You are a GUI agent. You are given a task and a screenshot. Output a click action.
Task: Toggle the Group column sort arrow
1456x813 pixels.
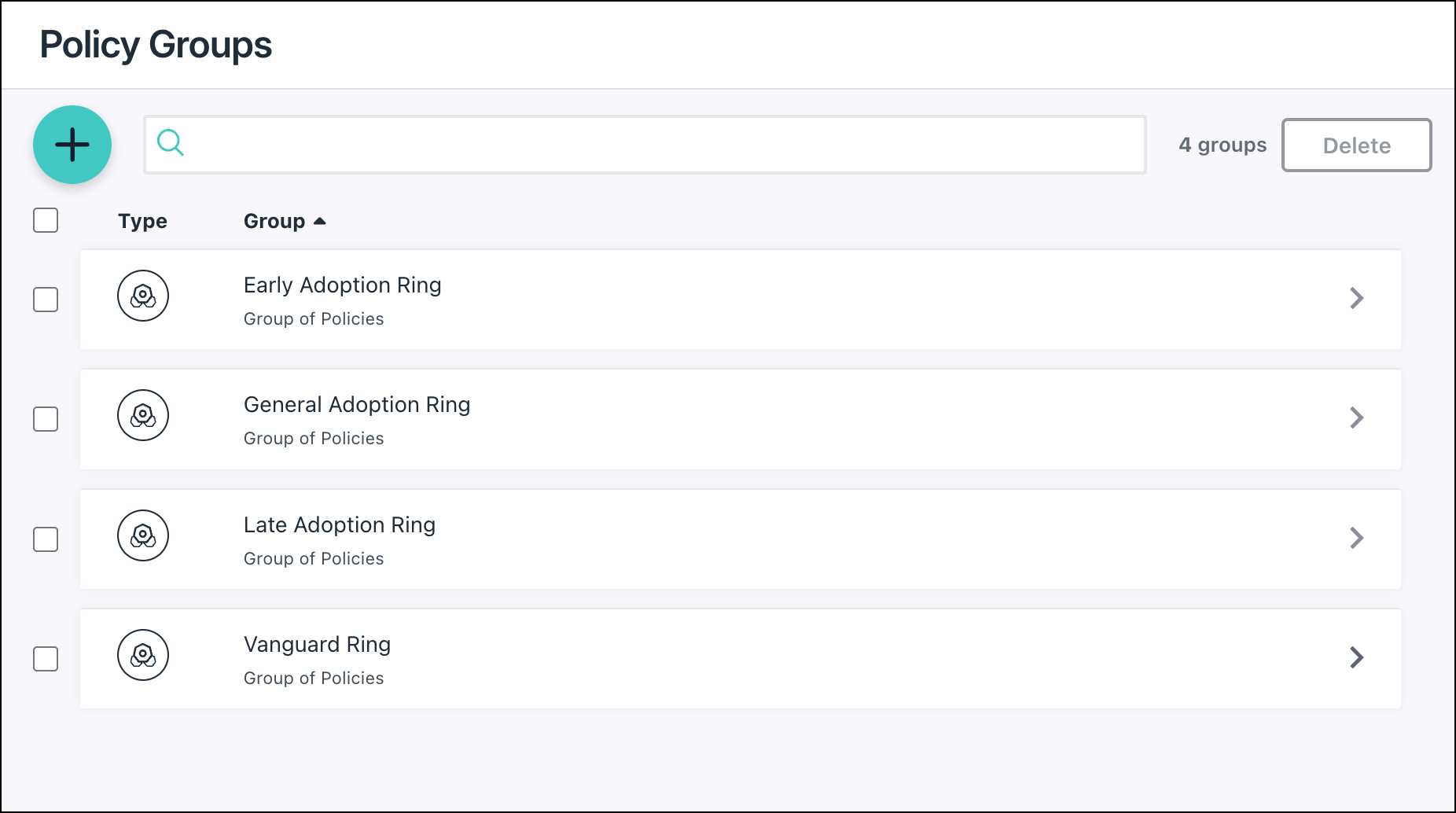click(320, 221)
